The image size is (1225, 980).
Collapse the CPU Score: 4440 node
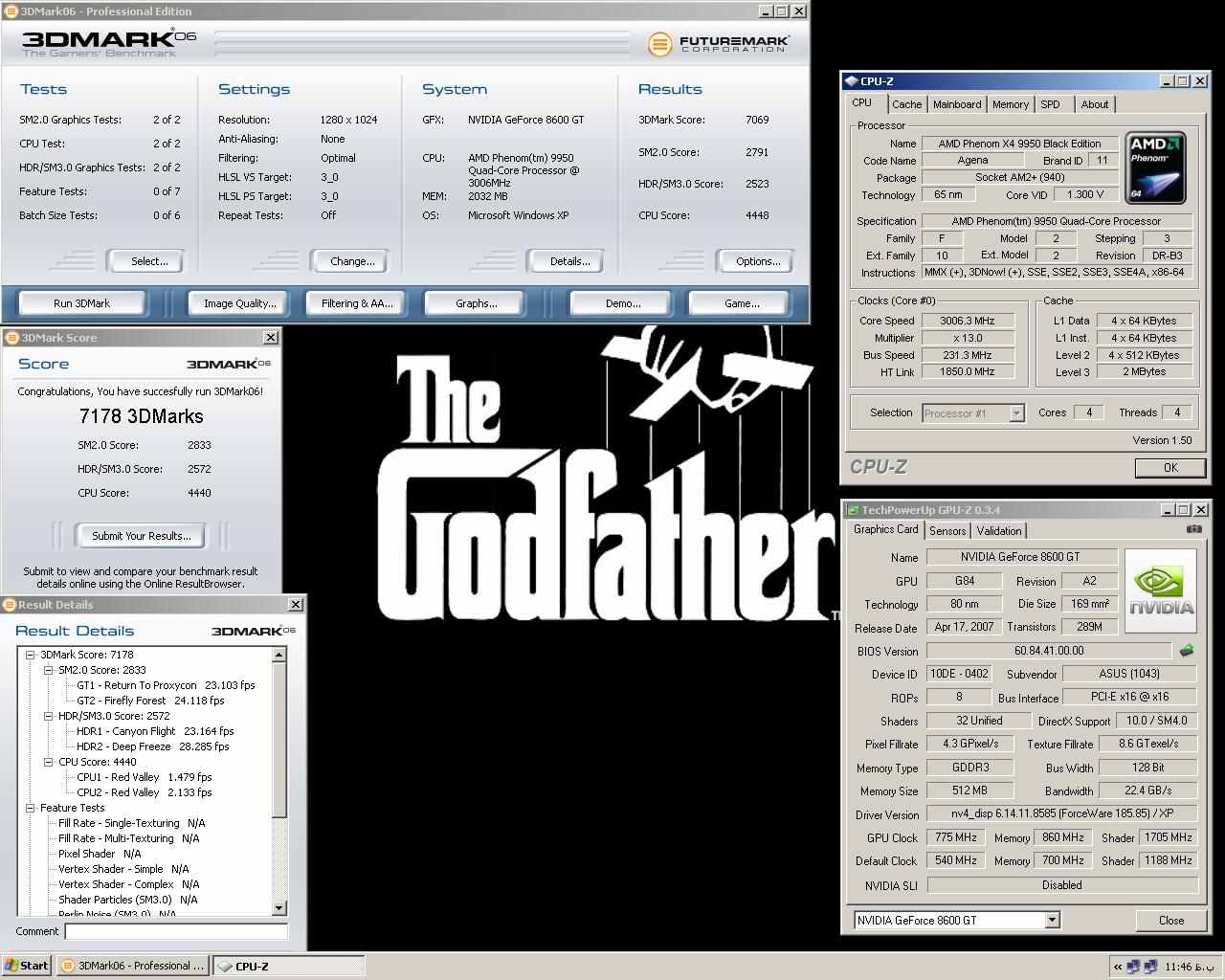click(x=49, y=762)
